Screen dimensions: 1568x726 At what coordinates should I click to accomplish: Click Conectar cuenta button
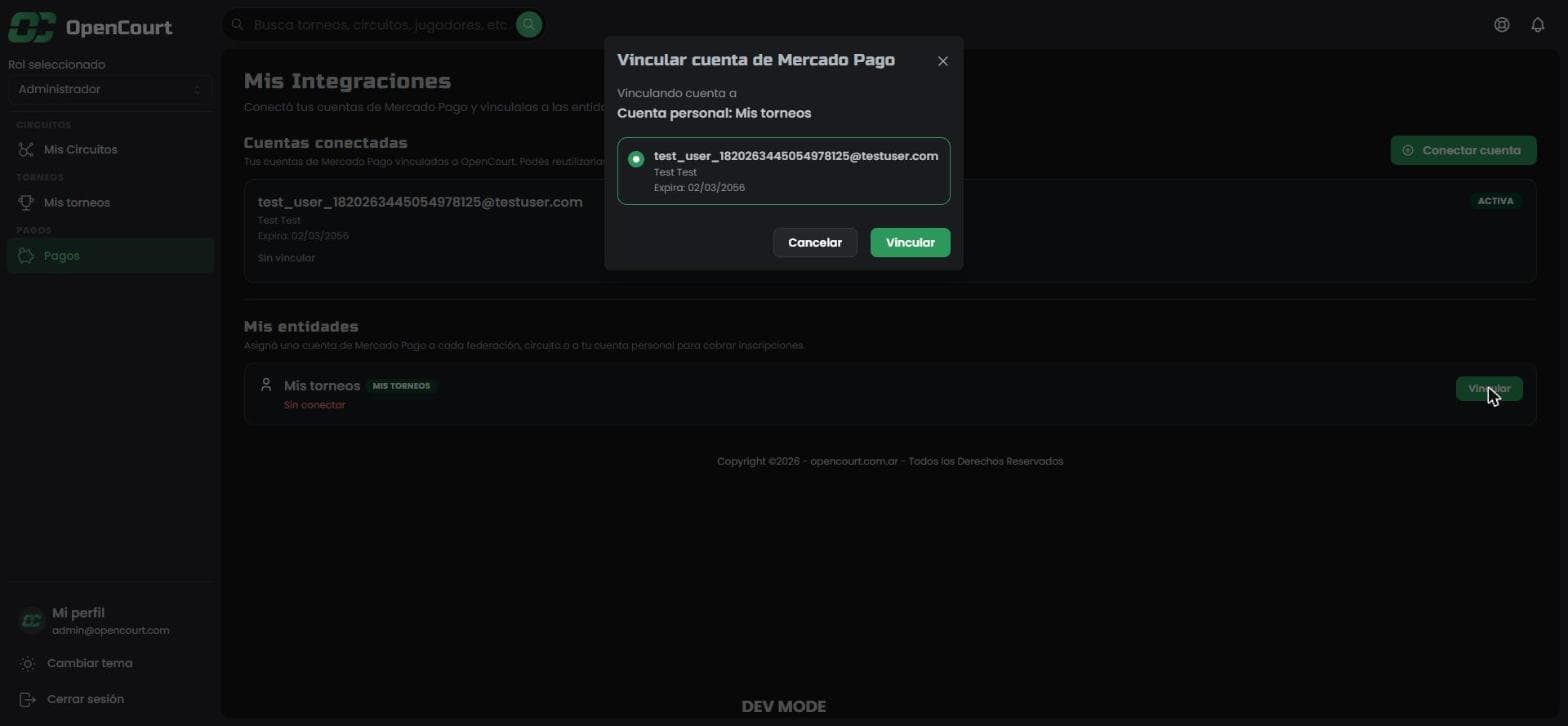pyautogui.click(x=1463, y=151)
